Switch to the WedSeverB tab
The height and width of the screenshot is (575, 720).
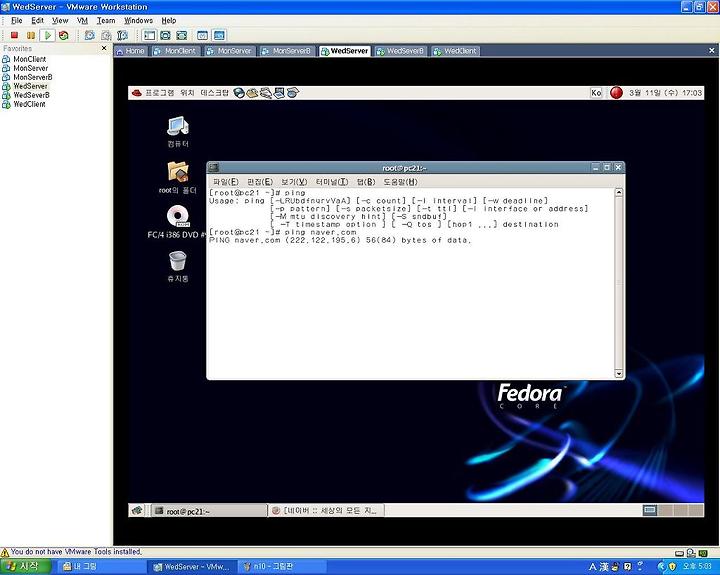[400, 51]
